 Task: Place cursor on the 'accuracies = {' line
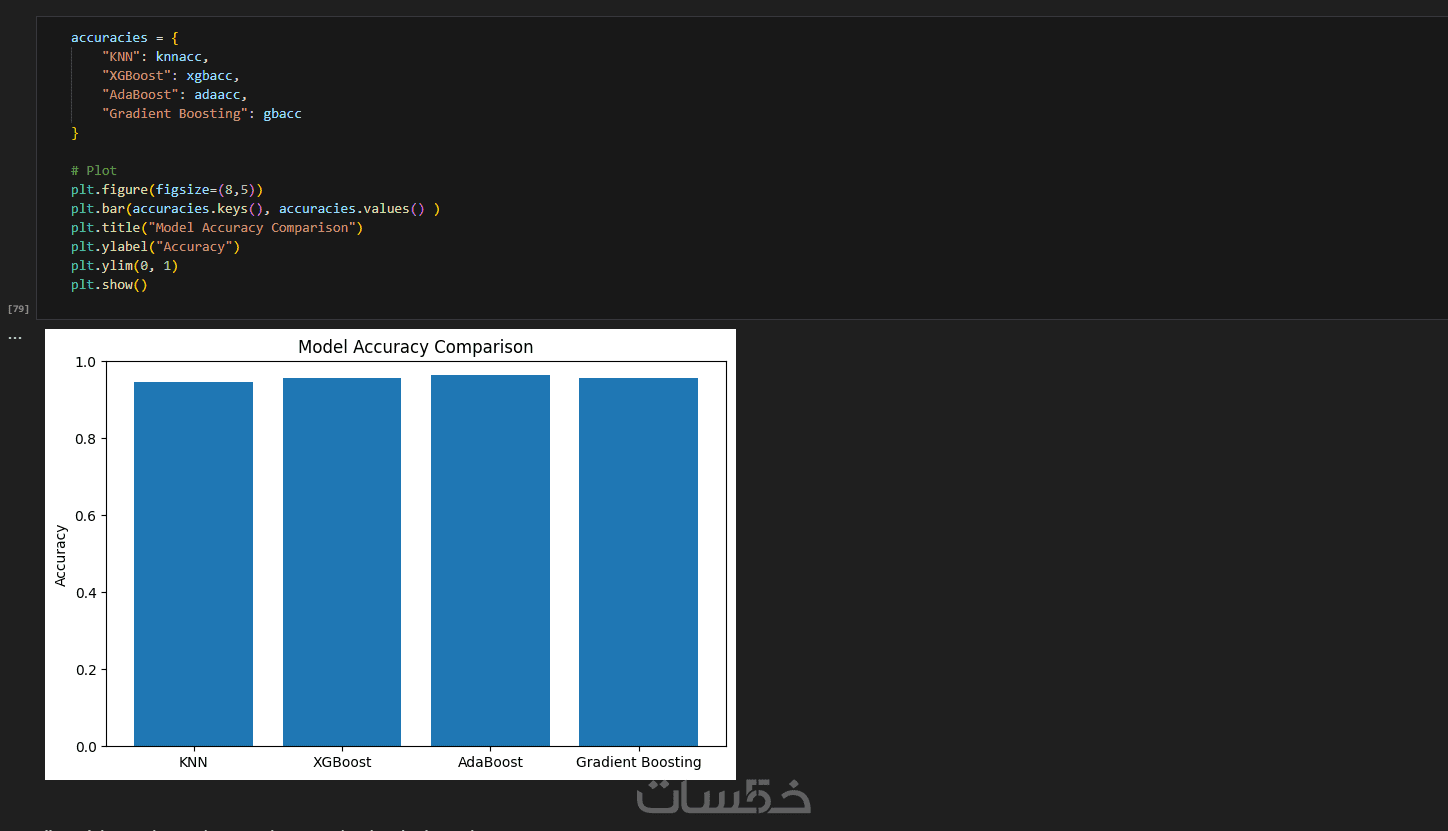click(125, 38)
